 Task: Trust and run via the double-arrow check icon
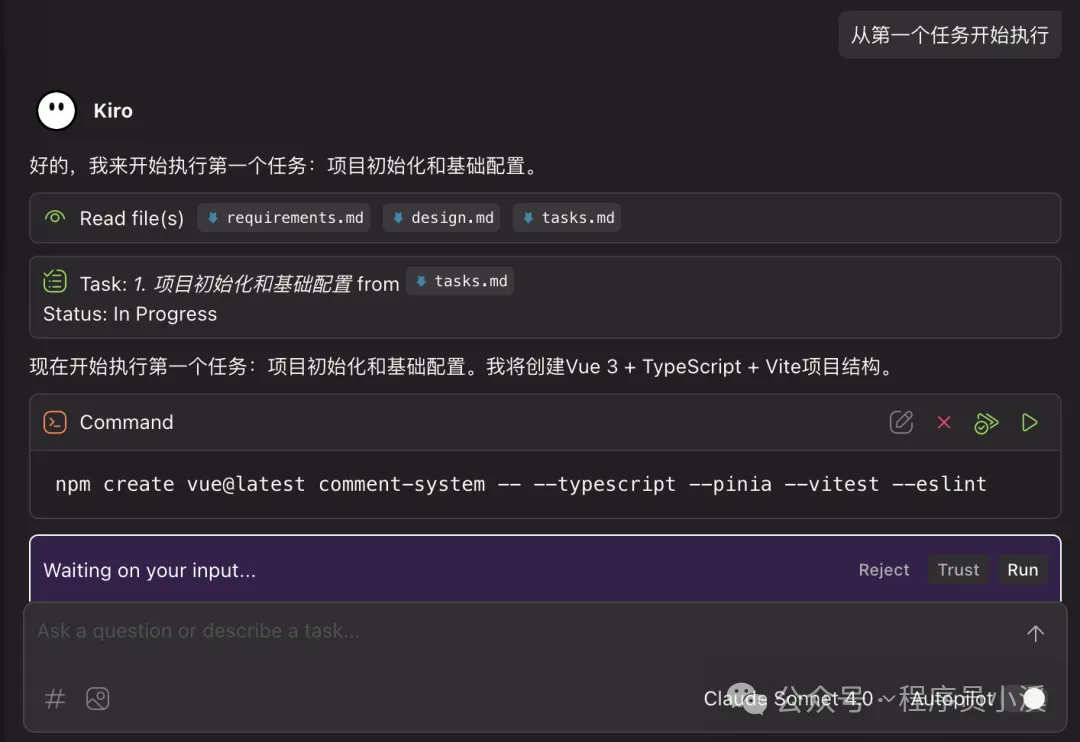(x=986, y=422)
